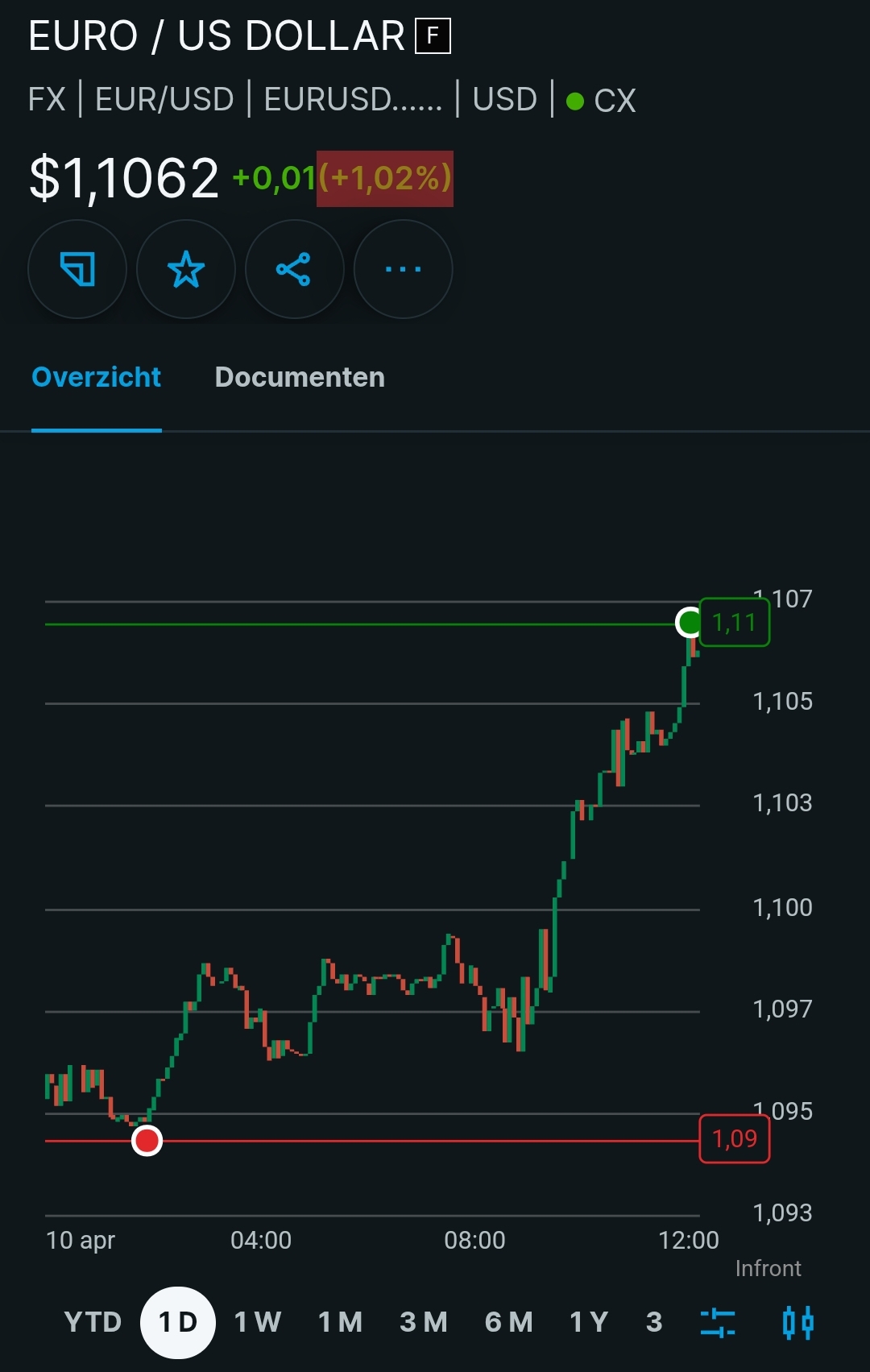Viewport: 870px width, 1372px height.
Task: Open the three-dots more options menu
Action: pyautogui.click(x=403, y=269)
